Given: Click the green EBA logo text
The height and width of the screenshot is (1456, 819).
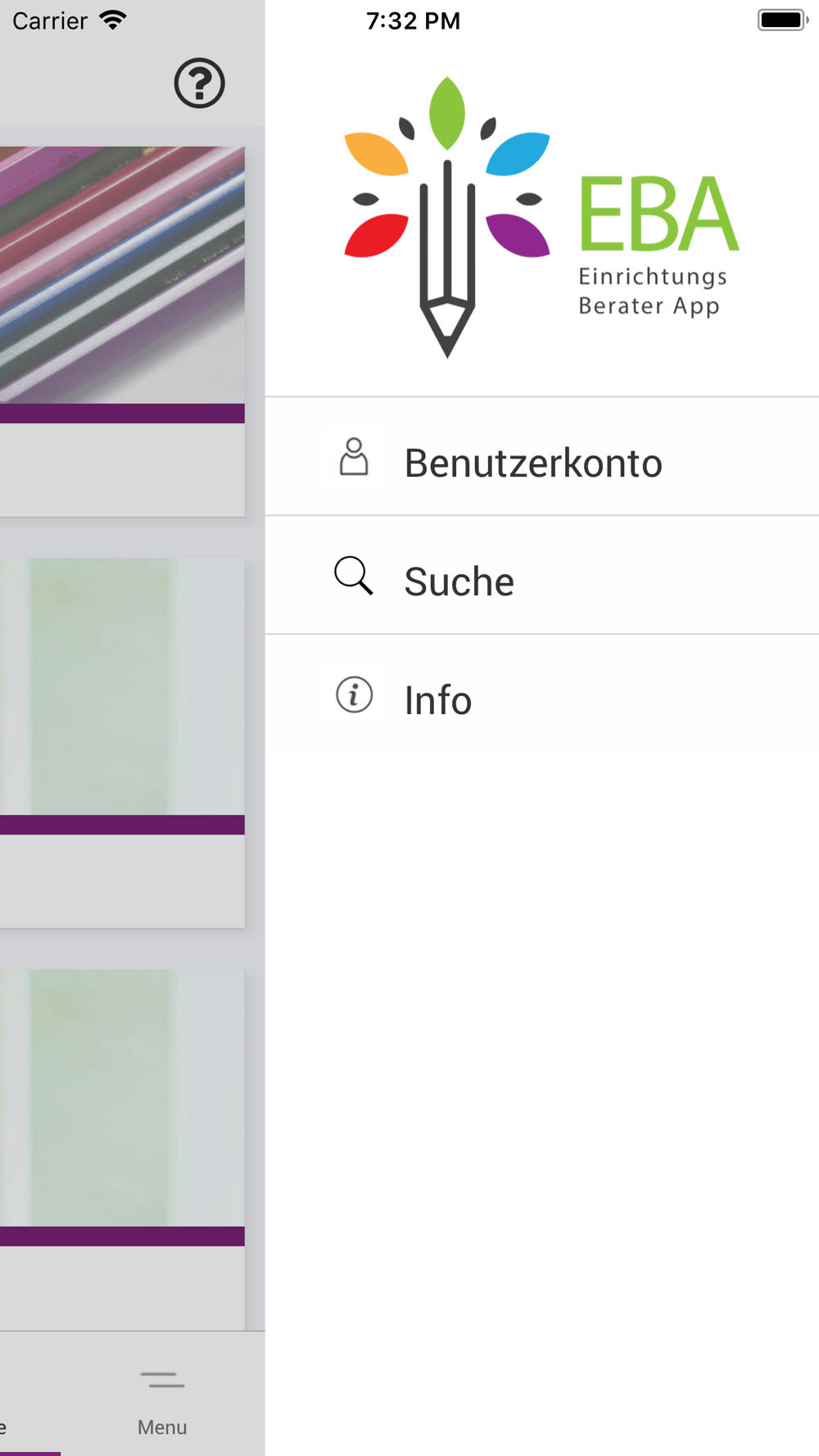Looking at the screenshot, I should [x=659, y=214].
